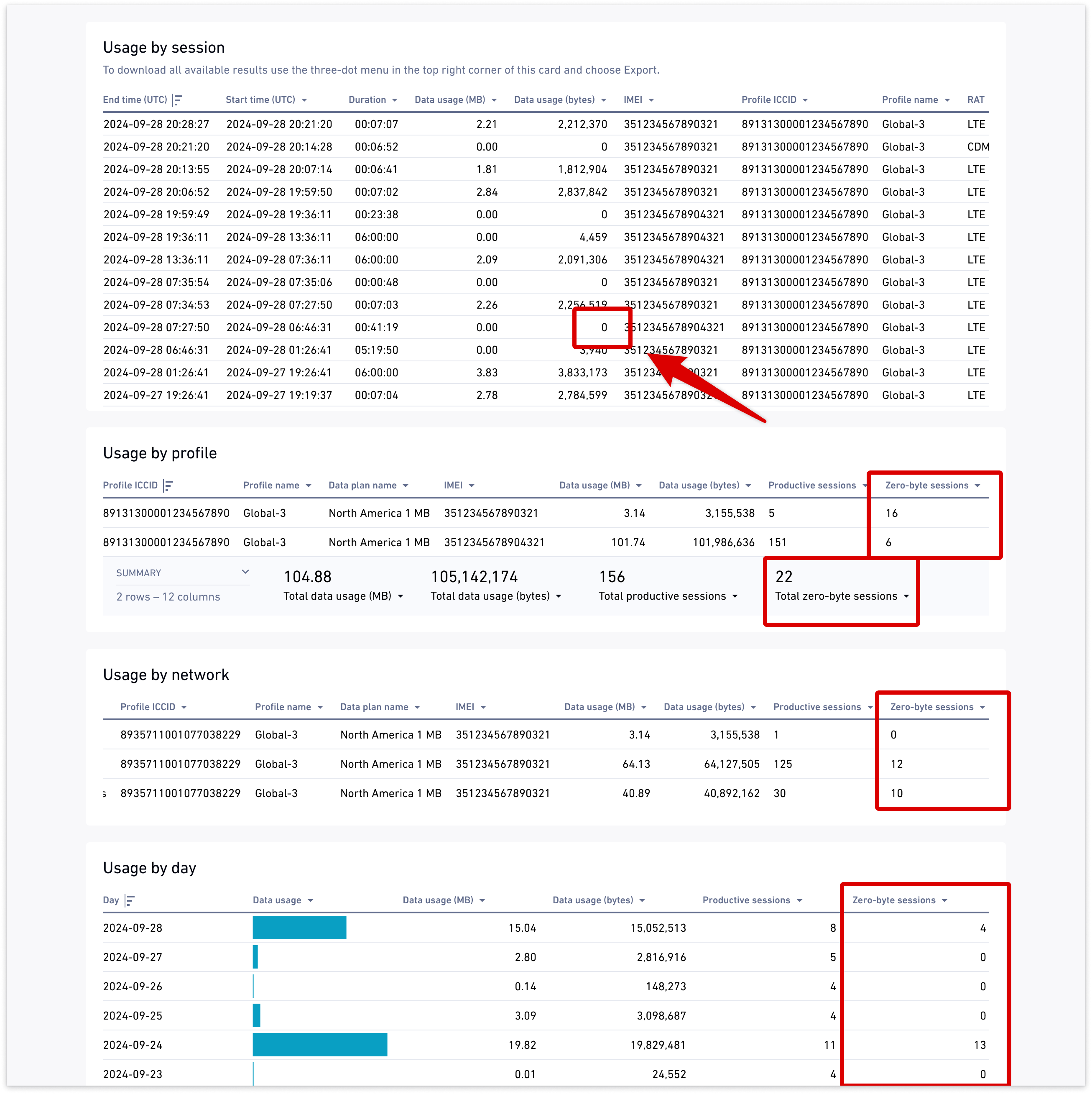The image size is (1092, 1094).
Task: Click 2024-09-25 data usage bar
Action: (256, 1015)
